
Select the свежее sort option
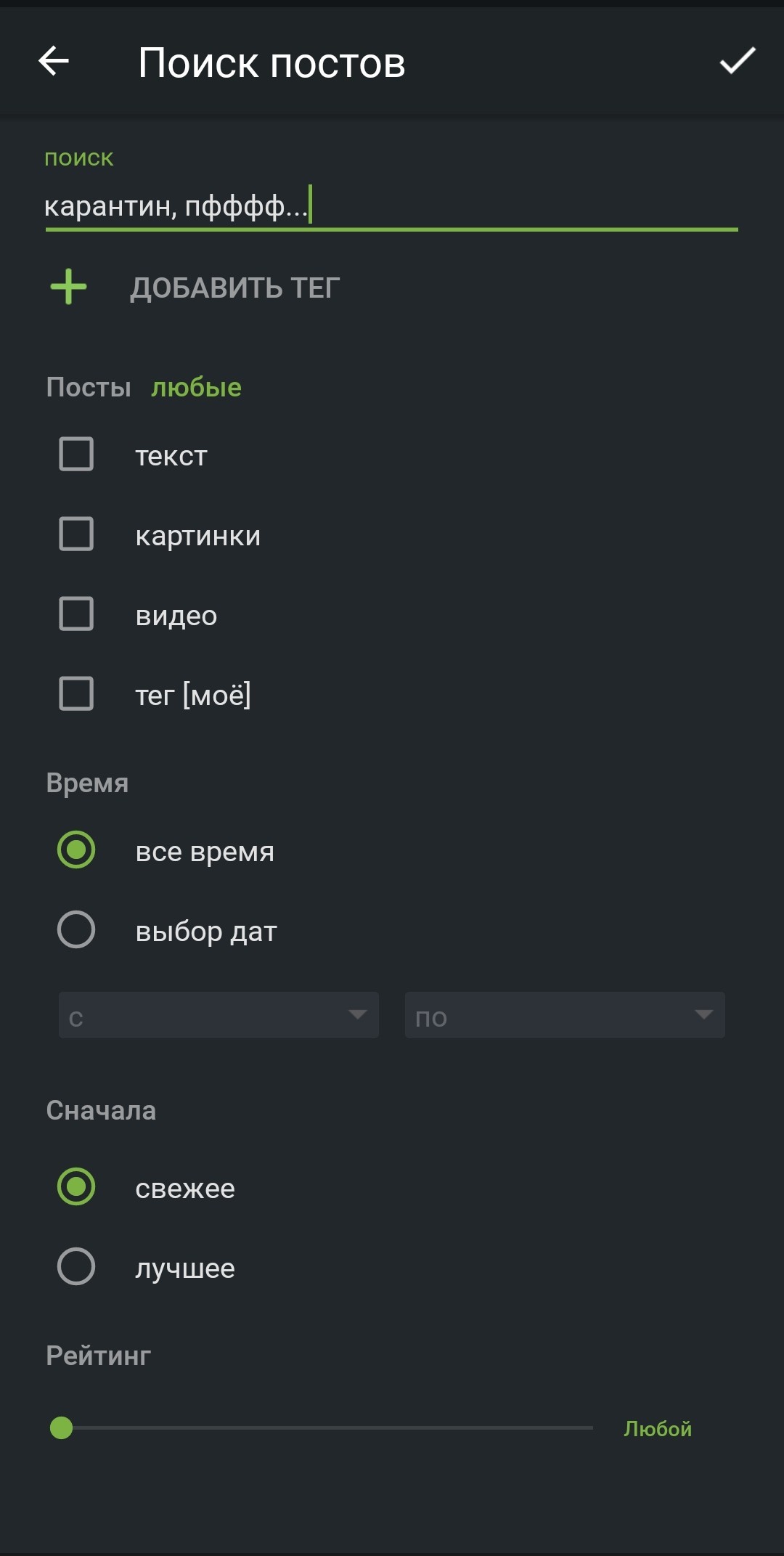(76, 1187)
